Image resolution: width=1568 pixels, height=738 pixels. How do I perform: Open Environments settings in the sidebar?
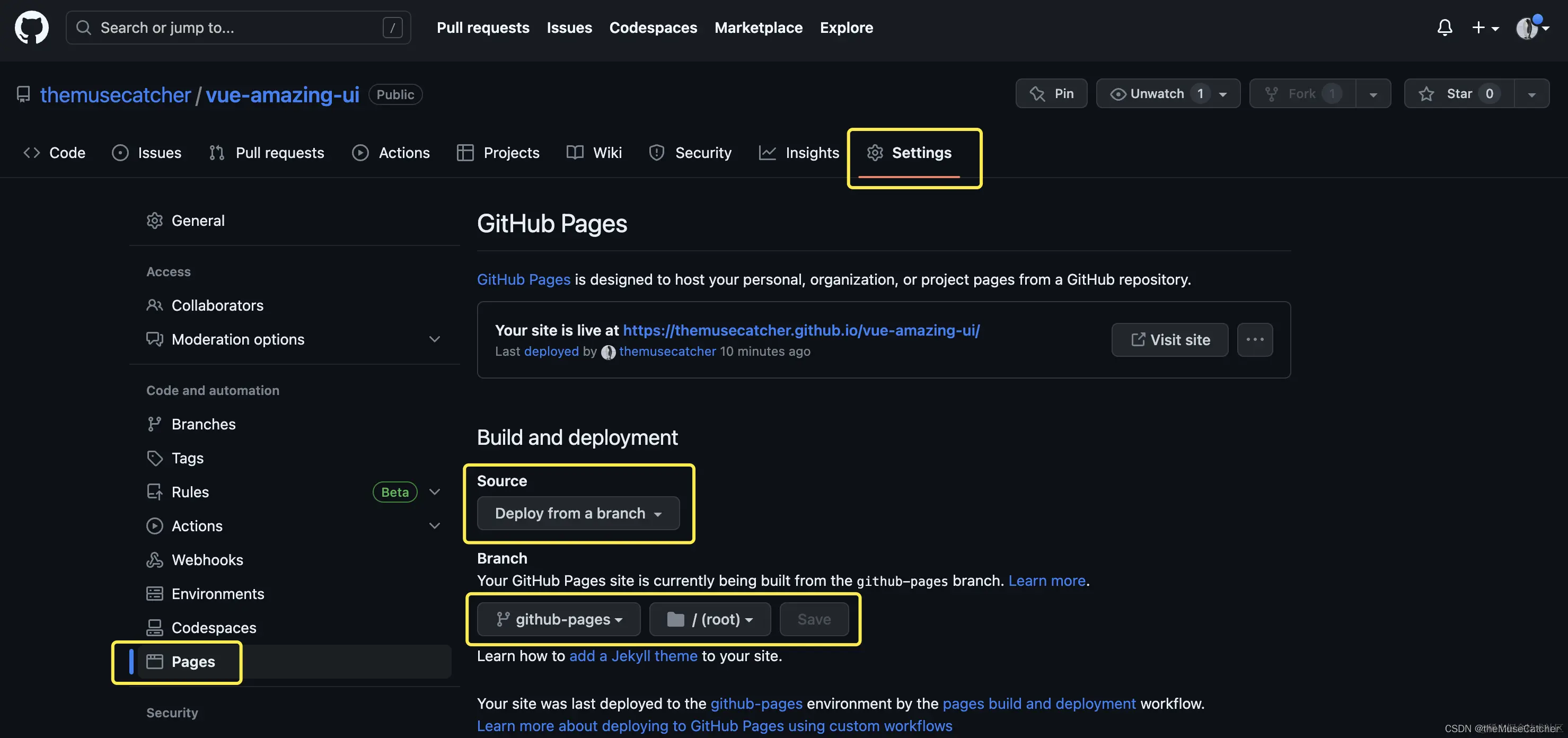pyautogui.click(x=217, y=593)
